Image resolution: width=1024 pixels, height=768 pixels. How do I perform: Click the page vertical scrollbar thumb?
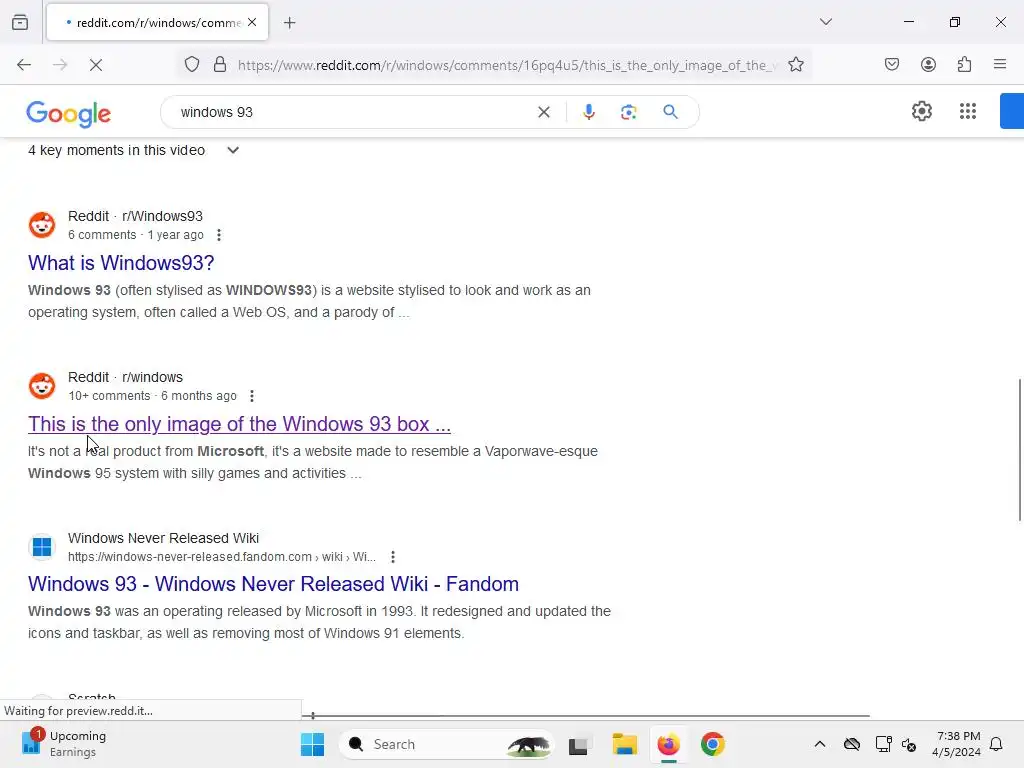coord(1020,449)
